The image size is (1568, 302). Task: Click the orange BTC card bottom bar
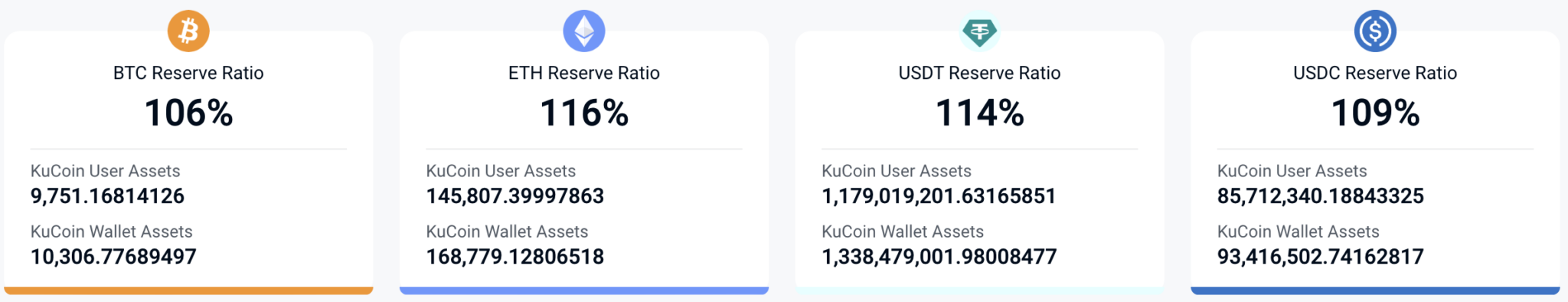click(x=188, y=291)
